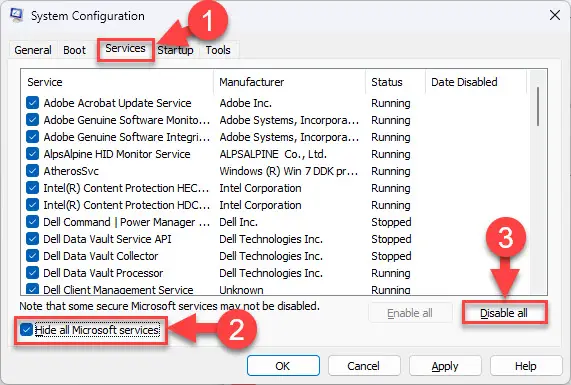Click the grayed Enable all button
This screenshot has height=385, width=571.
(410, 313)
